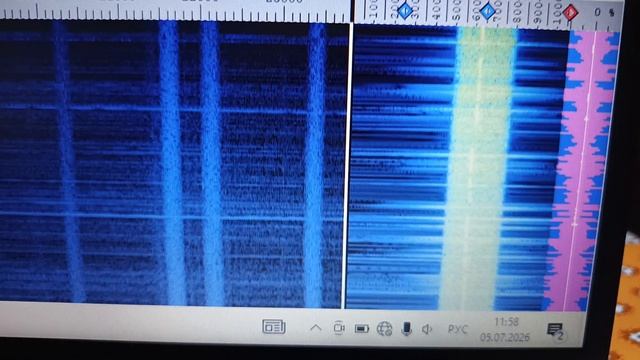Open the News and interests taskbar widget
Screen dimensions: 640x360
click(273, 327)
